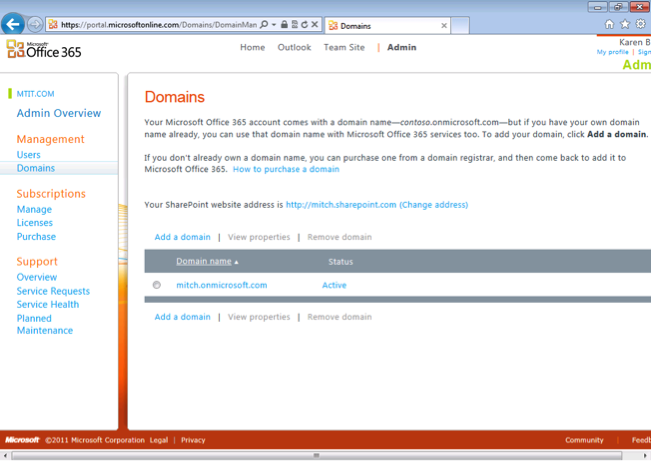
Task: Click the Active status link
Action: [334, 285]
